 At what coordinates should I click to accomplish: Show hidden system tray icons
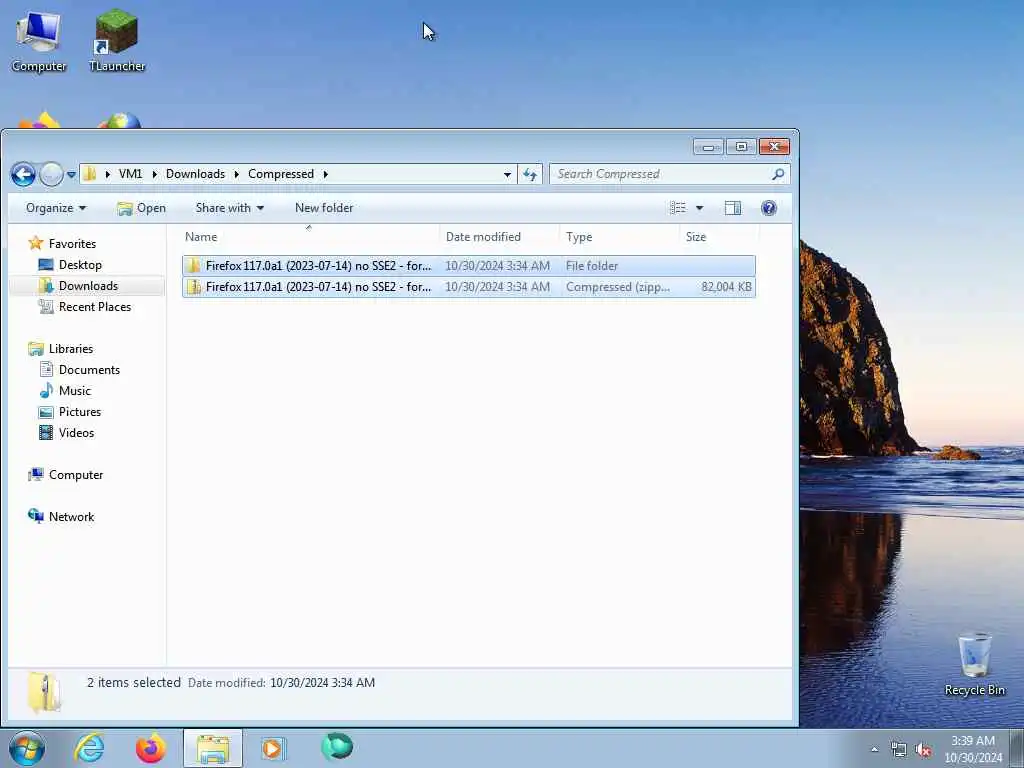click(874, 749)
